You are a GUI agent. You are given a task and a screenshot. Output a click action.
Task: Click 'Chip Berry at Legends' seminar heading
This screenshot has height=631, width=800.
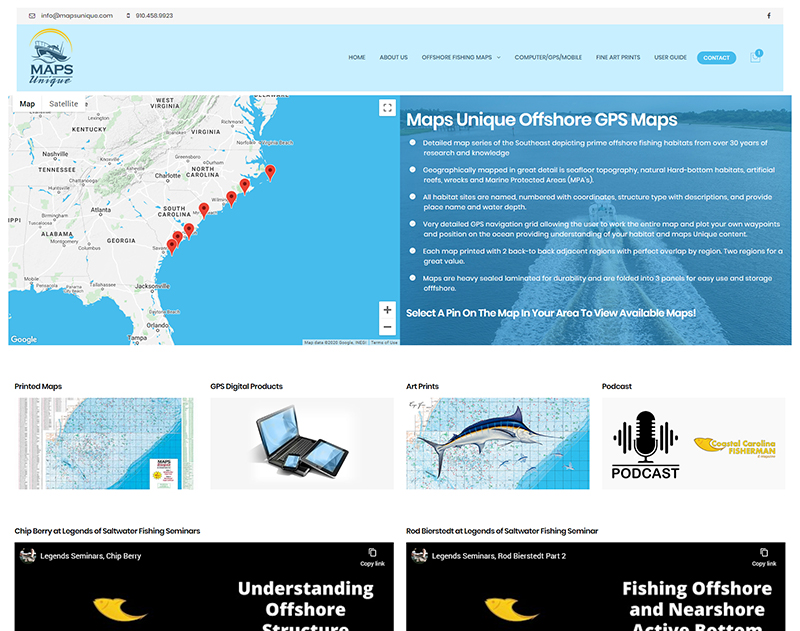click(107, 531)
